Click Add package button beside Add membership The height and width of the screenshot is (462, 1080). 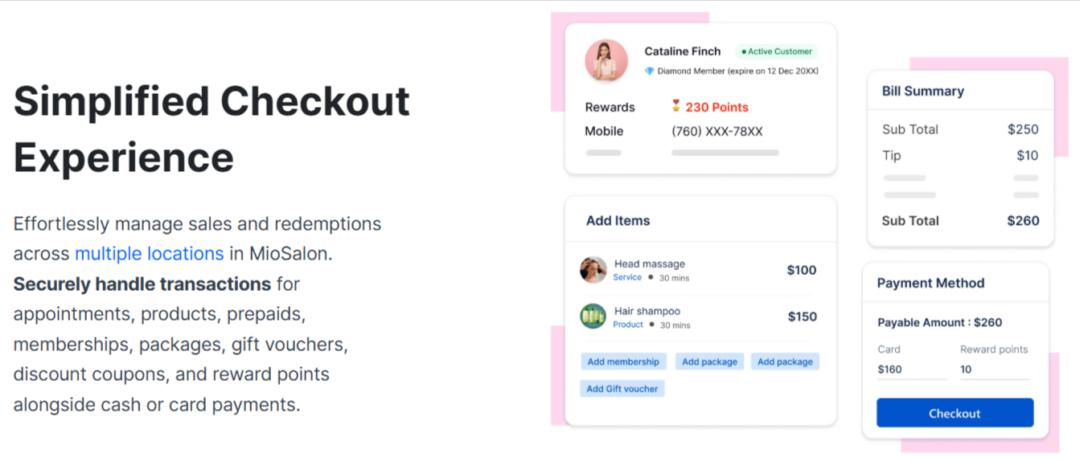pos(709,361)
